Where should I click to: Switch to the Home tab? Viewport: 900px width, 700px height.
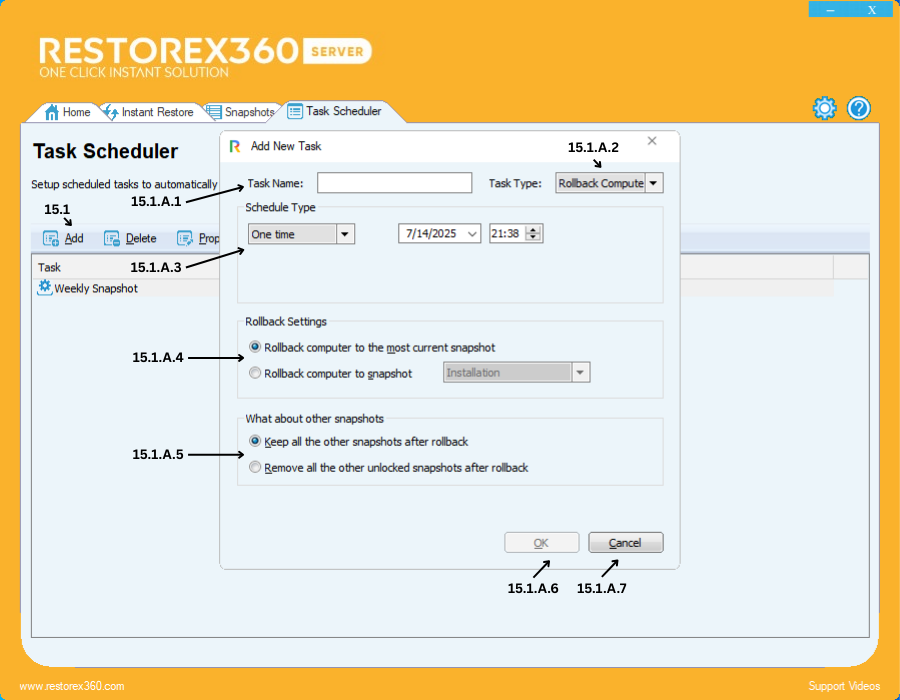[68, 112]
